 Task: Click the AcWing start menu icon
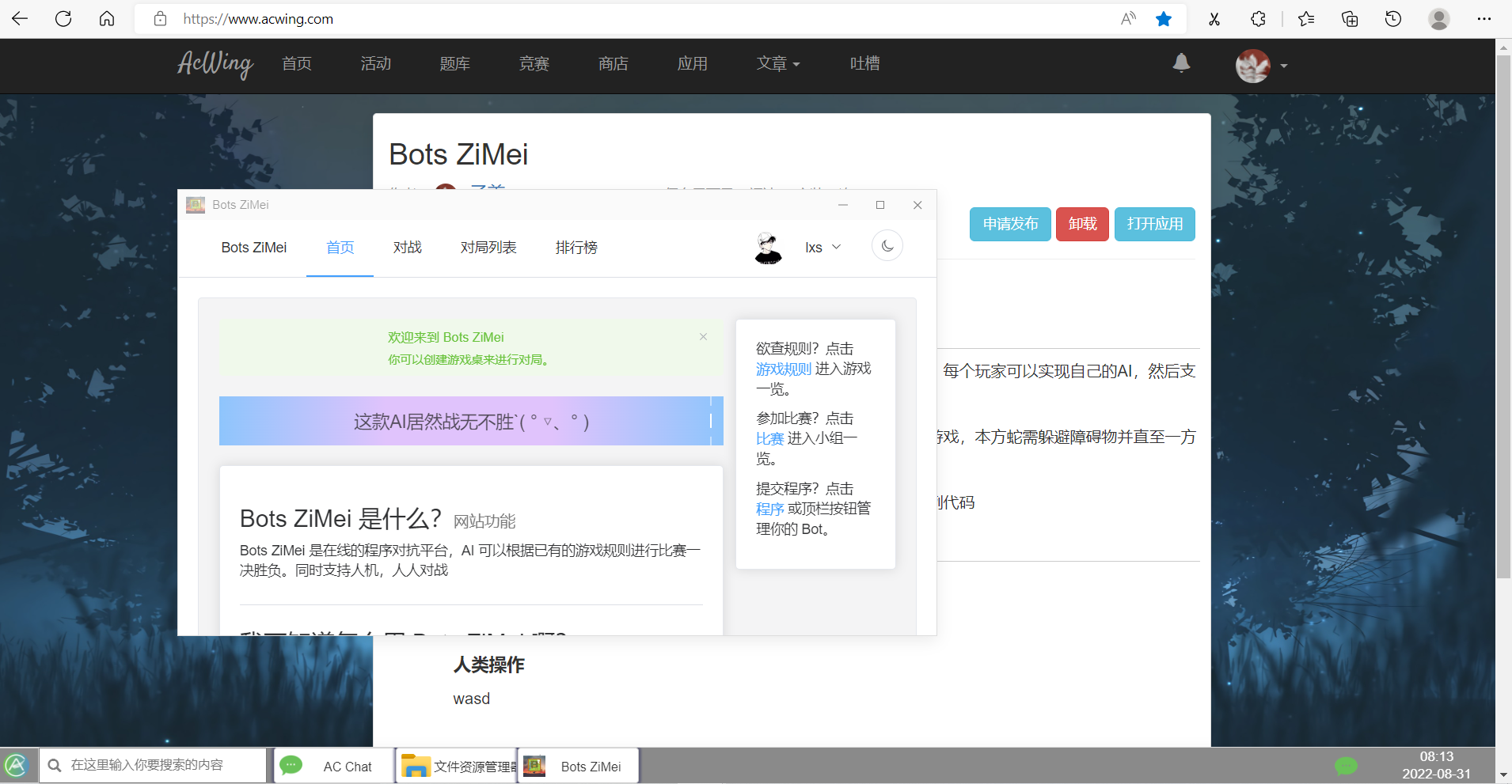(x=16, y=765)
